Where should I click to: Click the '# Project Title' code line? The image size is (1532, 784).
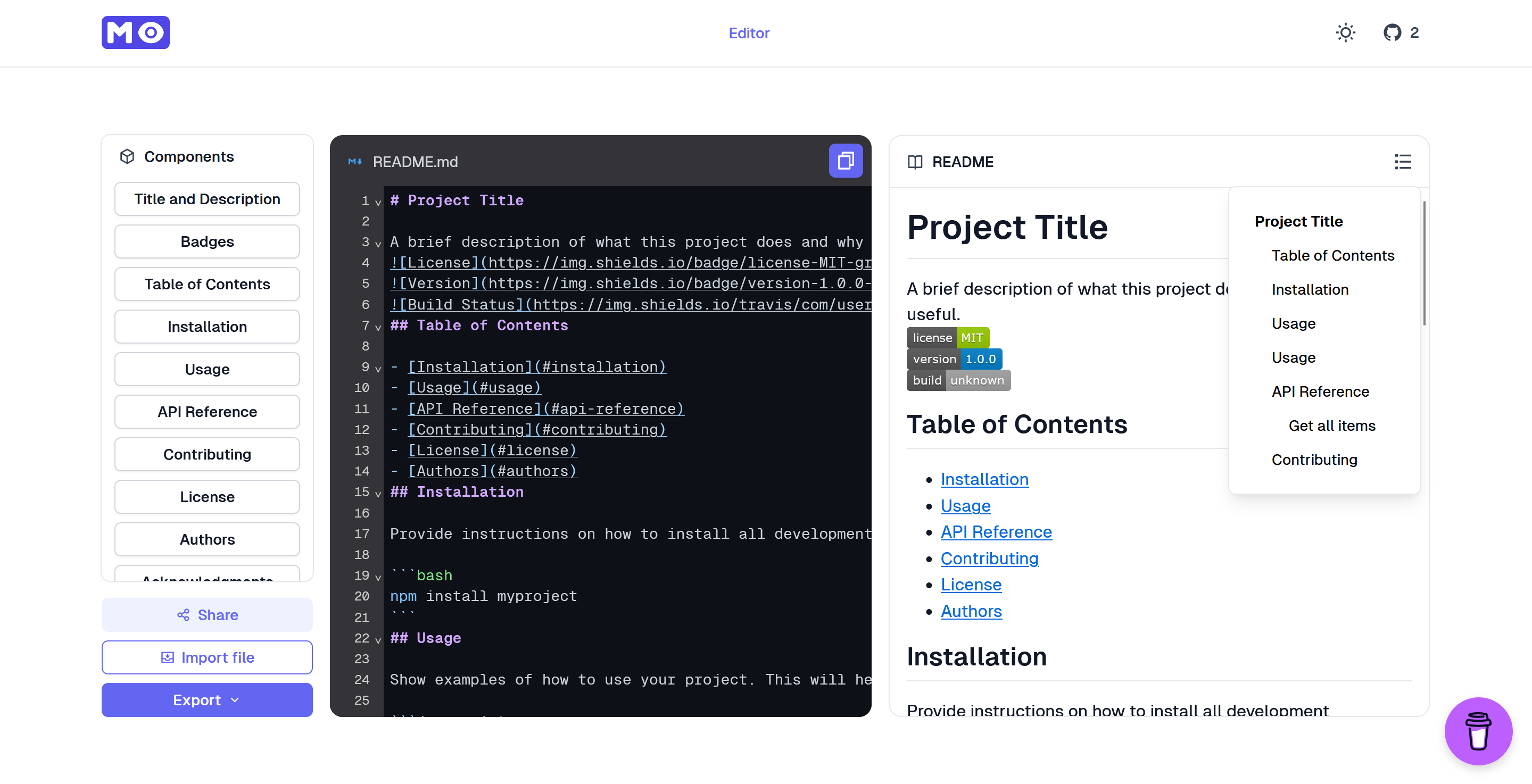pyautogui.click(x=457, y=201)
